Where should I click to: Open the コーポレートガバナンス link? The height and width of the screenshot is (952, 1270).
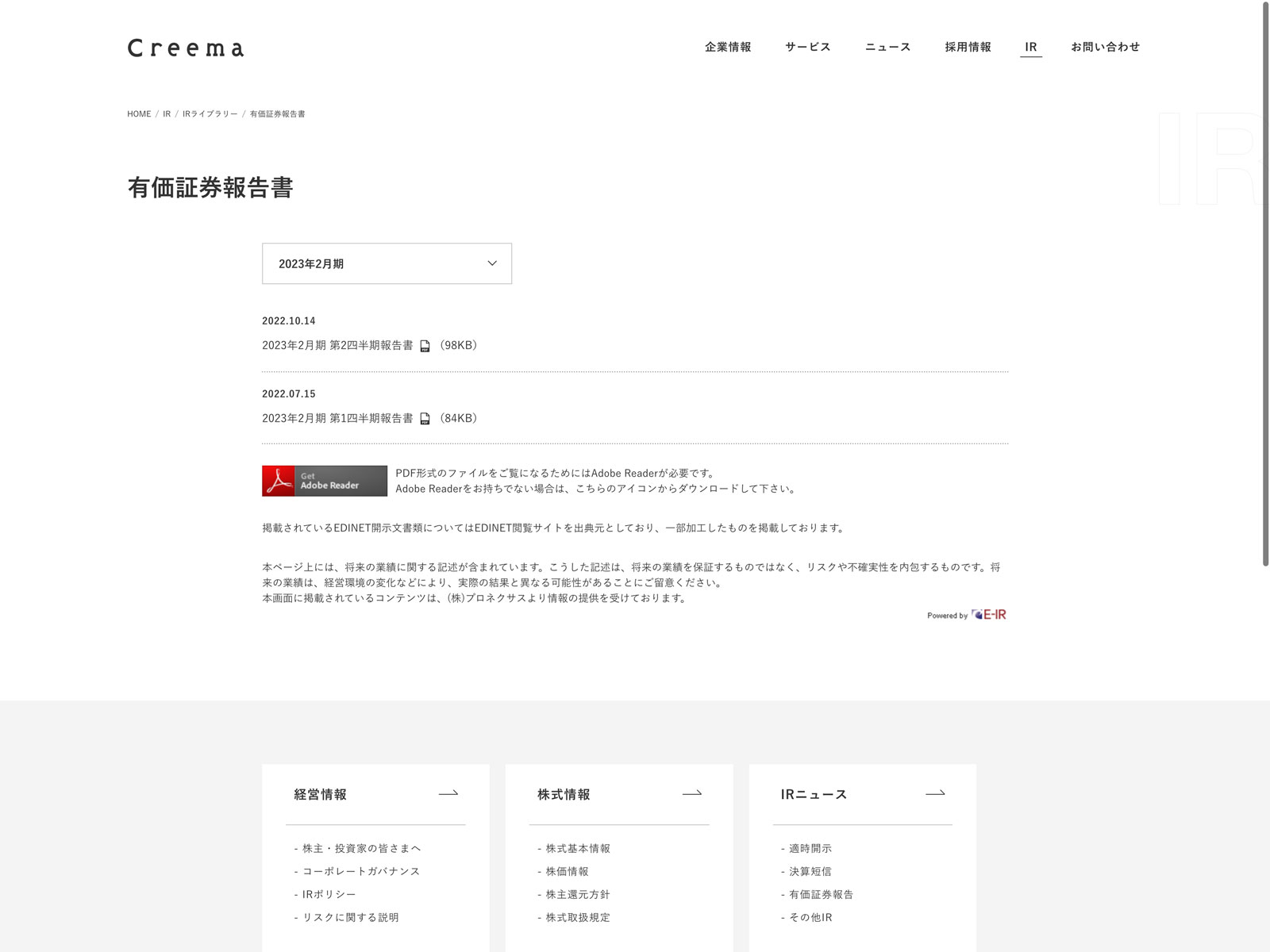point(361,871)
